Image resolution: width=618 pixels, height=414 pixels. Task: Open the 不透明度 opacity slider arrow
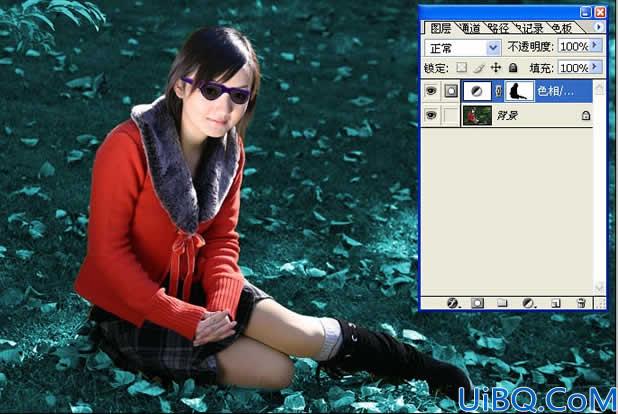(596, 46)
